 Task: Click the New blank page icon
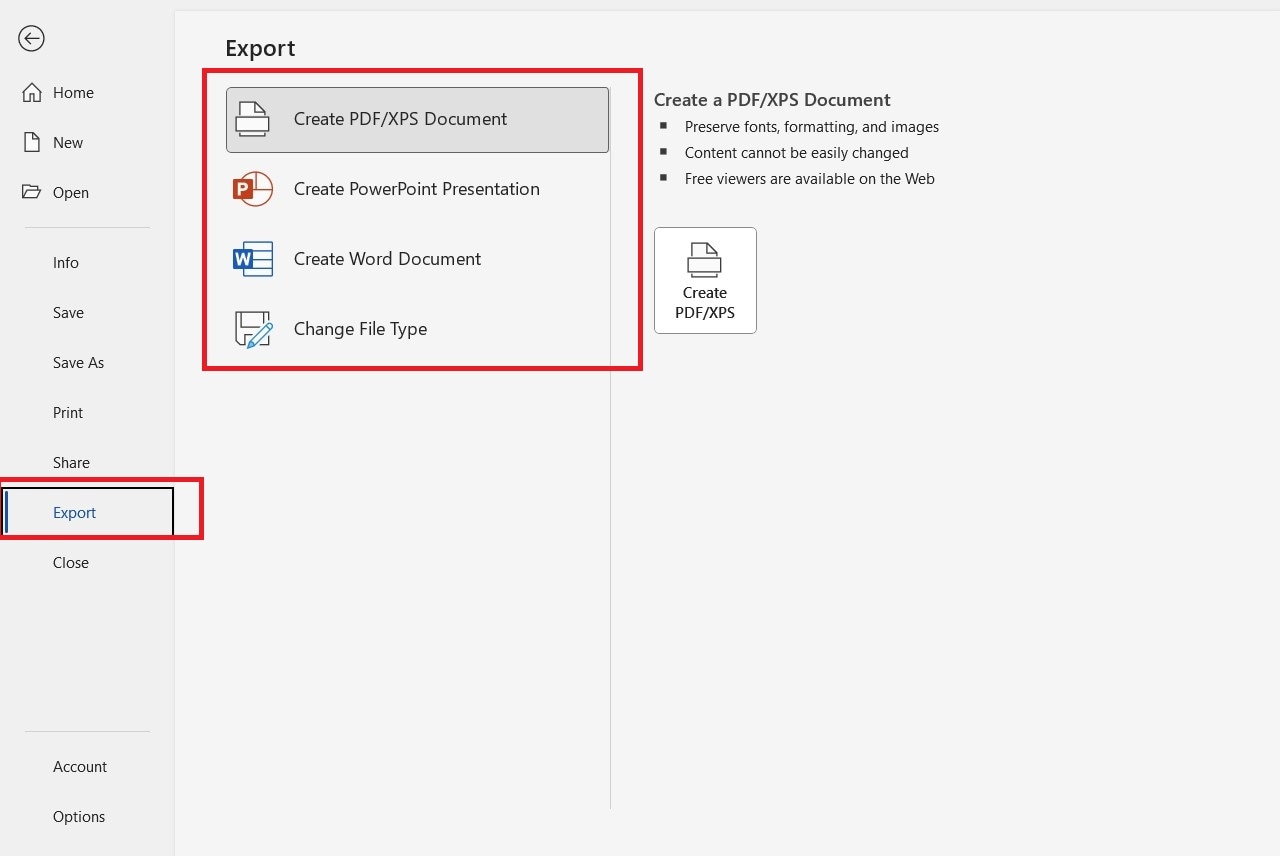pyautogui.click(x=32, y=142)
